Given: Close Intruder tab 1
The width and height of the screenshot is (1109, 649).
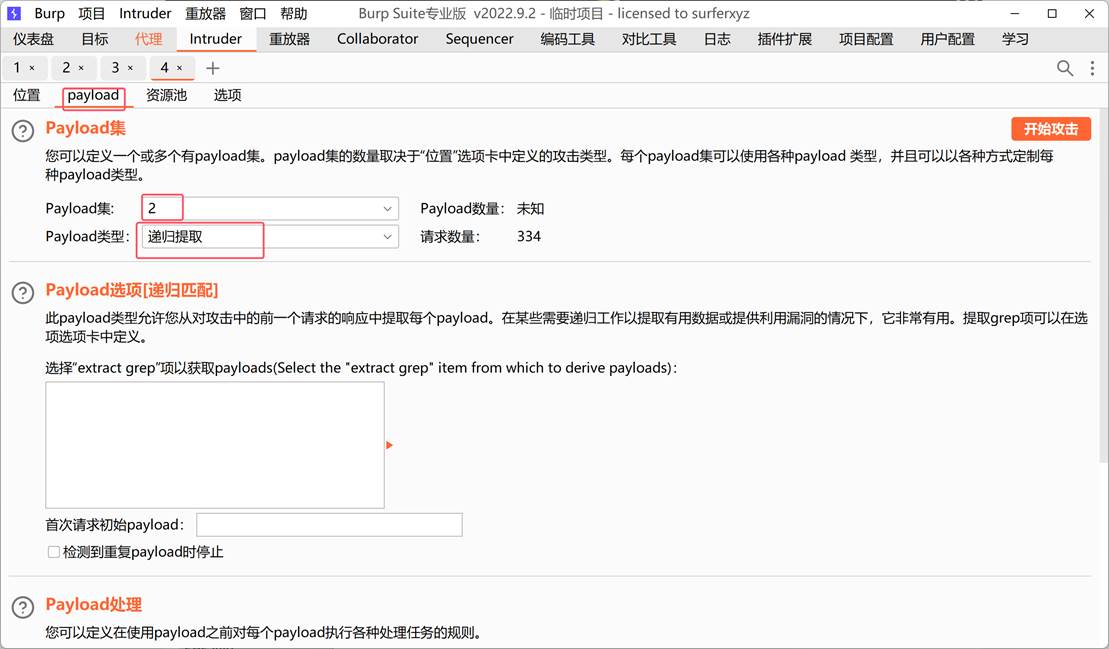Looking at the screenshot, I should click(32, 68).
